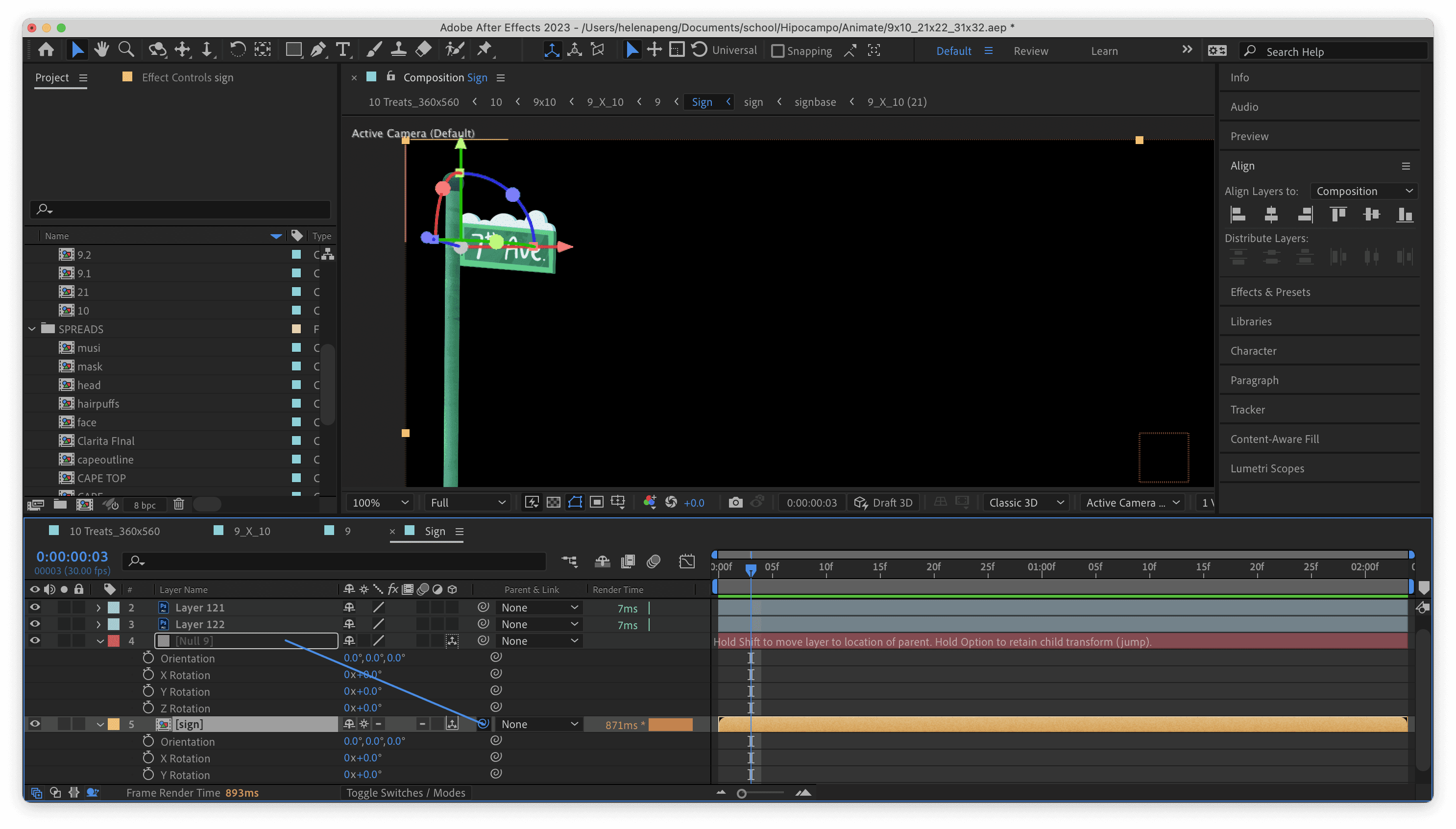Open the Classic 3D renderer dropdown
Viewport: 1456px width, 829px height.
pyautogui.click(x=1026, y=502)
